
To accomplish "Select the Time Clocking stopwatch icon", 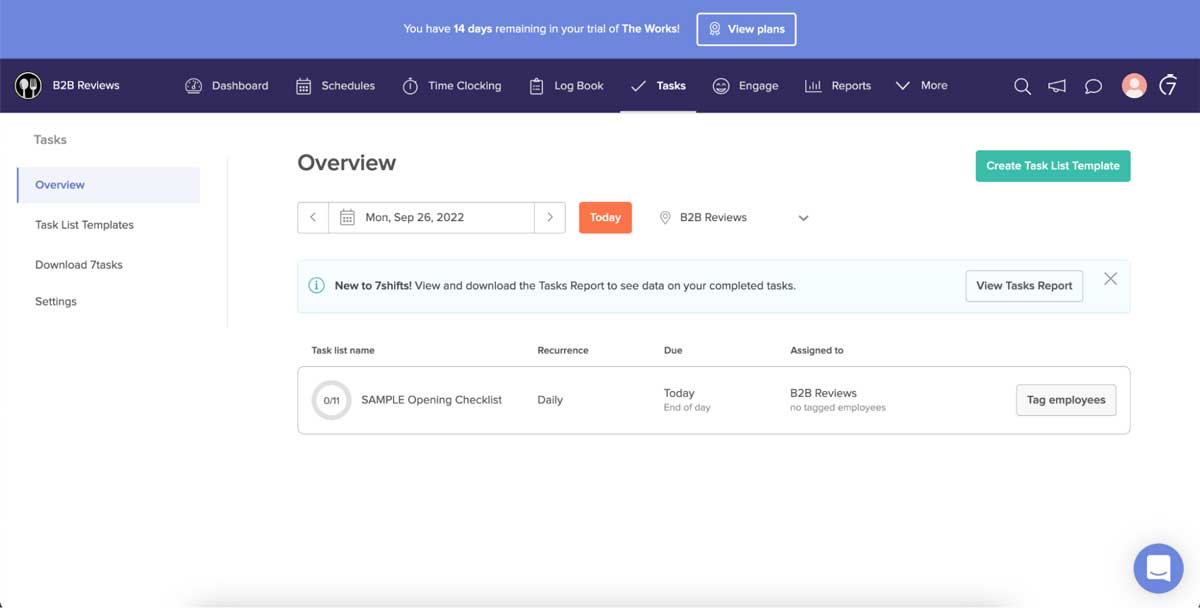I will [x=410, y=86].
